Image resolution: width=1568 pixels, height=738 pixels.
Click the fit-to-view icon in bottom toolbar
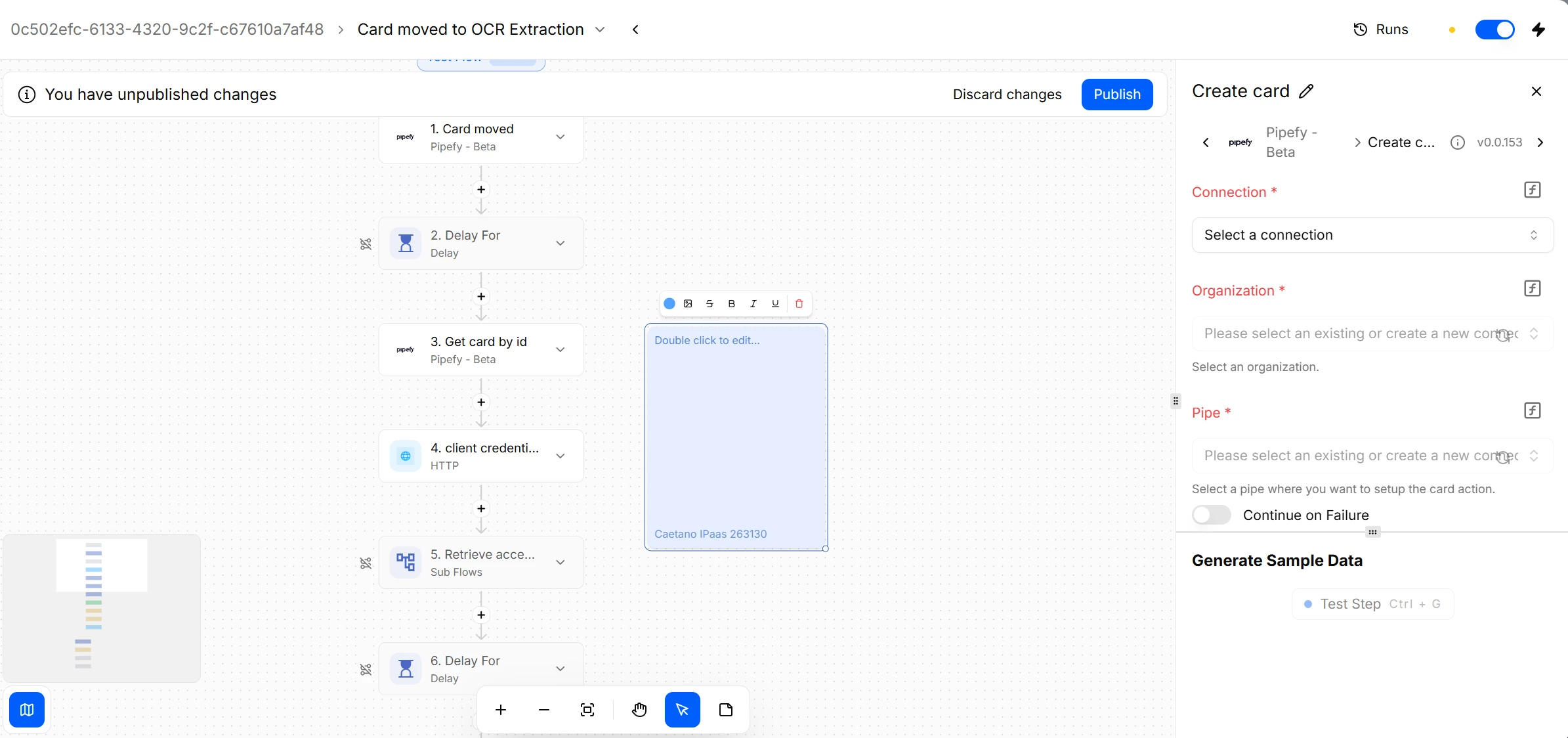(587, 710)
